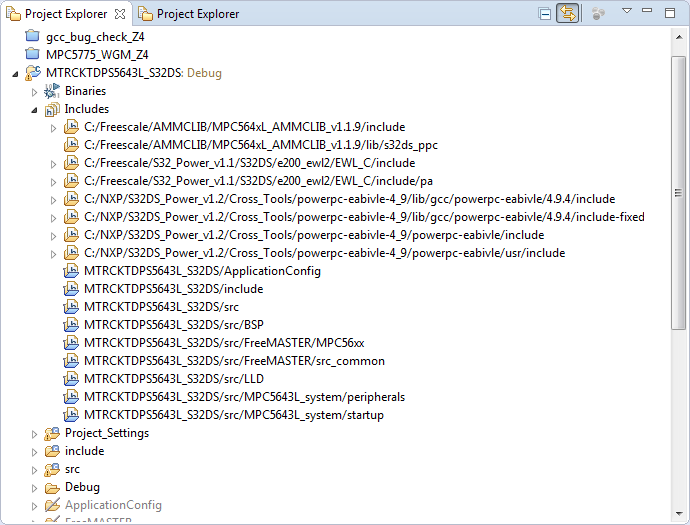Viewport: 690px width, 525px height.
Task: Switch to the first Project Explorer tab
Action: pyautogui.click(x=66, y=14)
